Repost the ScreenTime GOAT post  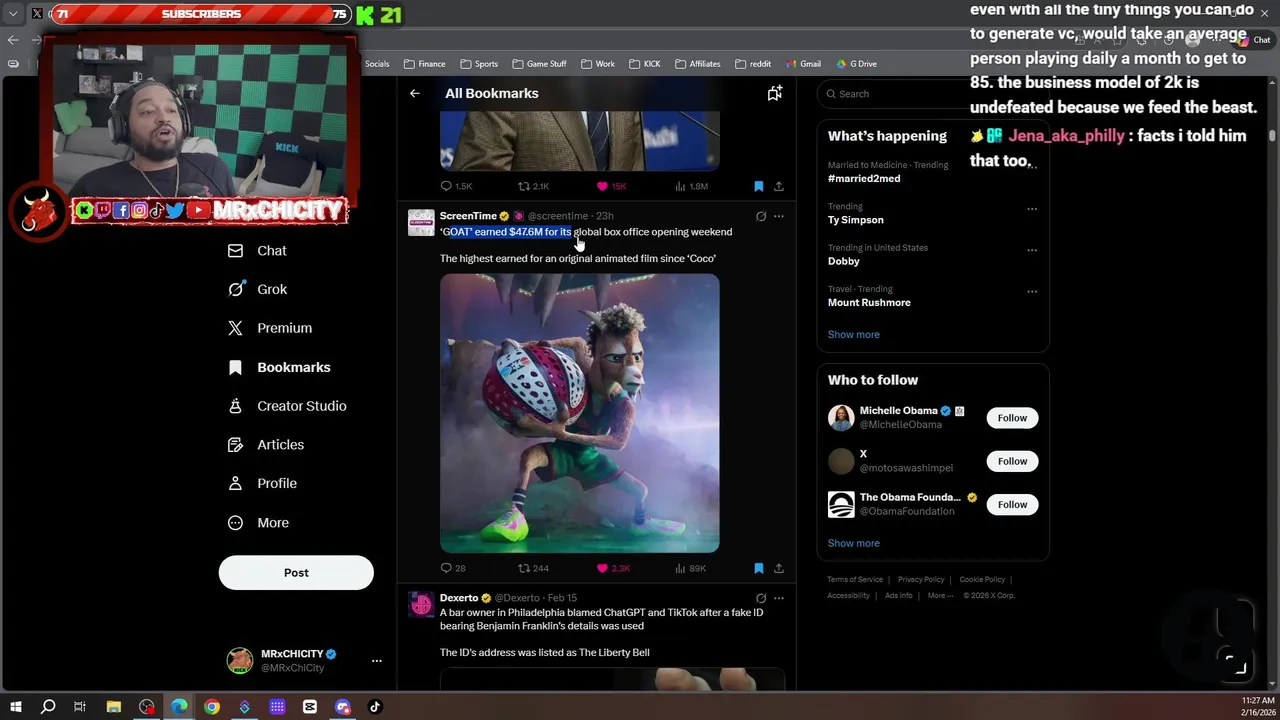(x=533, y=568)
